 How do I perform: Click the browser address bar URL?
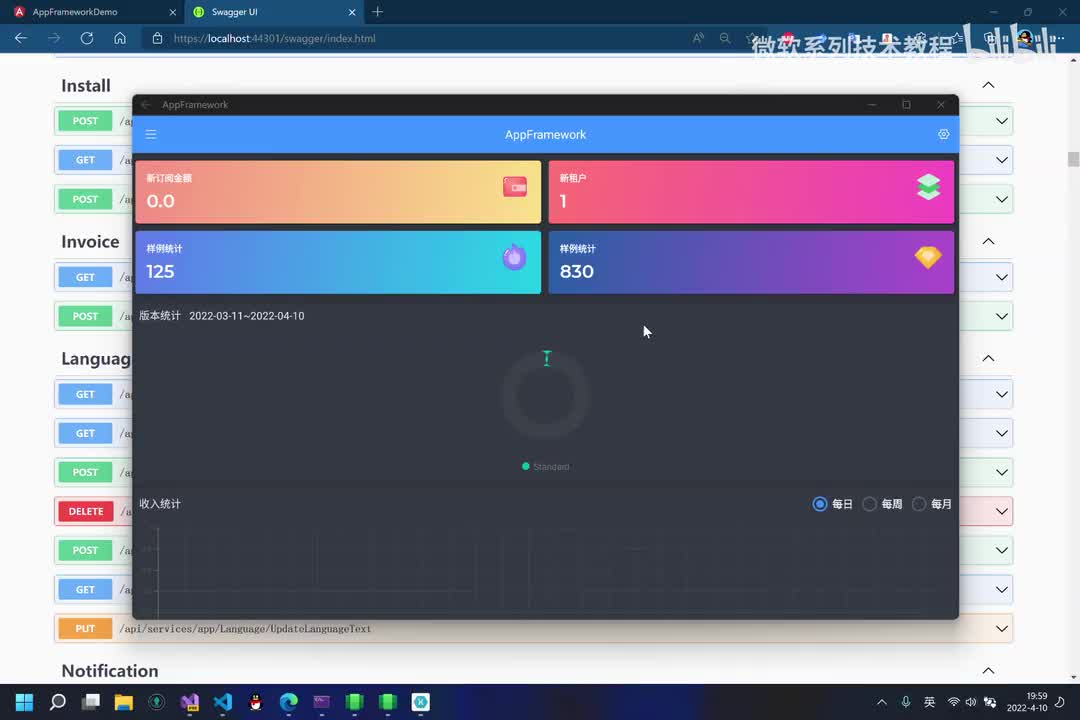tap(275, 39)
